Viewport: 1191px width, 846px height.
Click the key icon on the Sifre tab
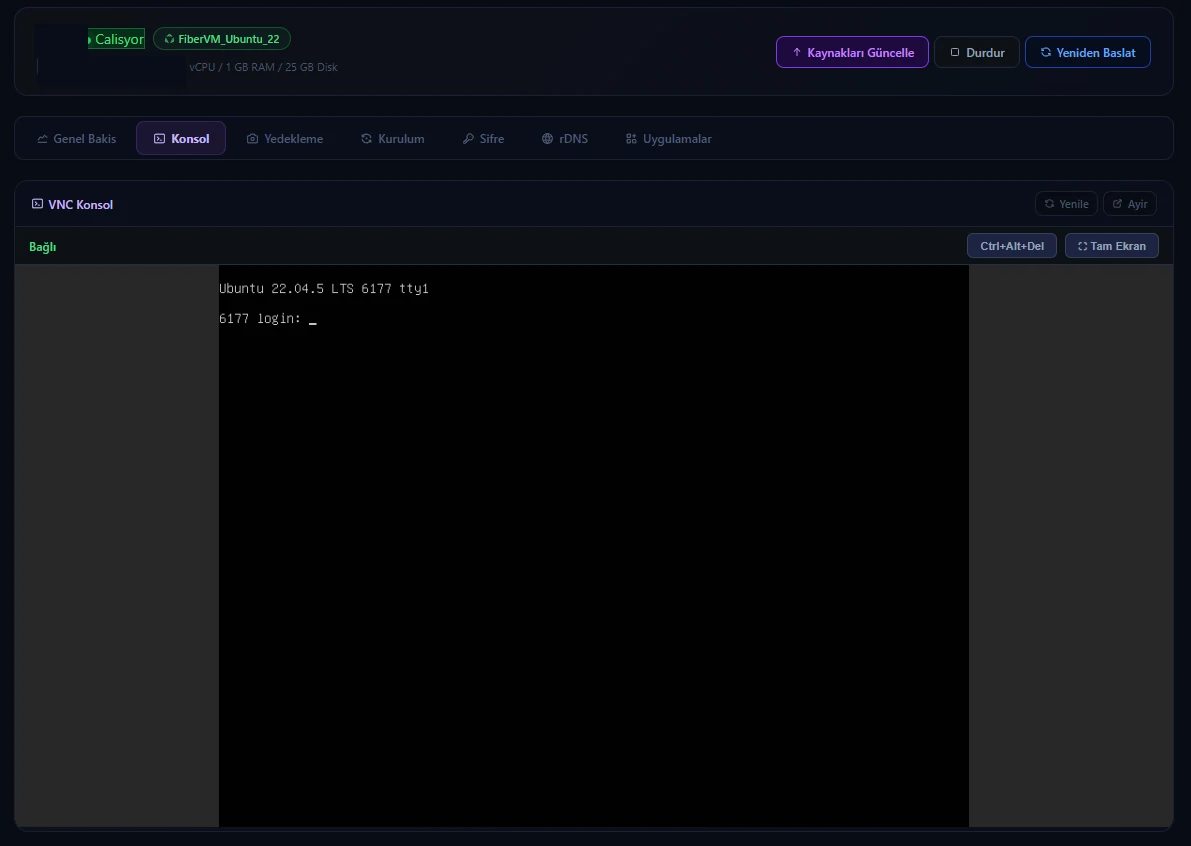468,139
